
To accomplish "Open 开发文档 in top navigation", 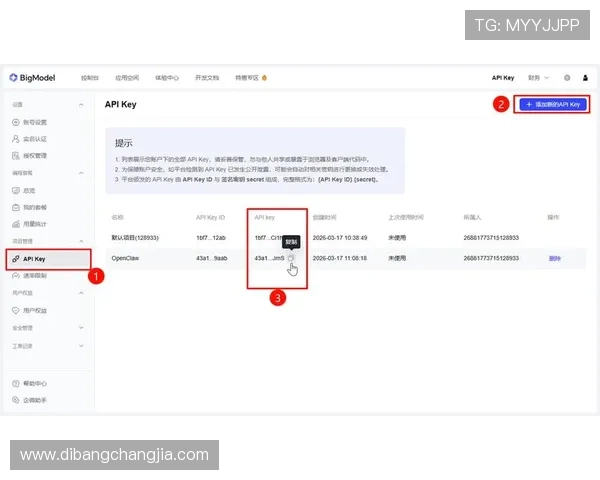I will coord(207,78).
